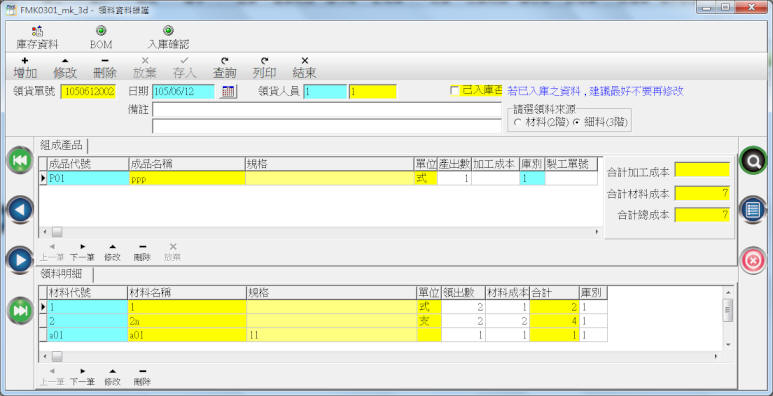Screen dimensions: 773x396
Task: Click the red round close button
Action: [753, 261]
